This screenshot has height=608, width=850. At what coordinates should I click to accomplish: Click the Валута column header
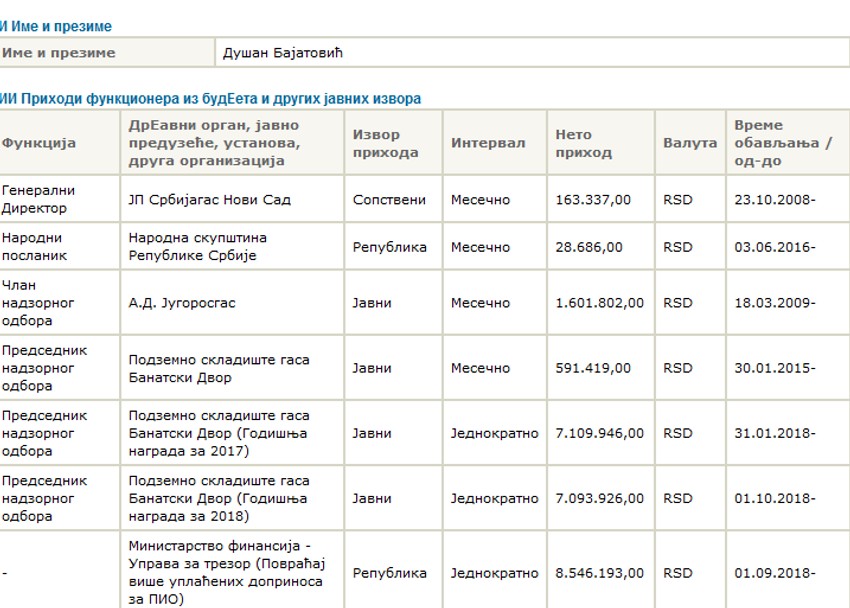coord(689,143)
